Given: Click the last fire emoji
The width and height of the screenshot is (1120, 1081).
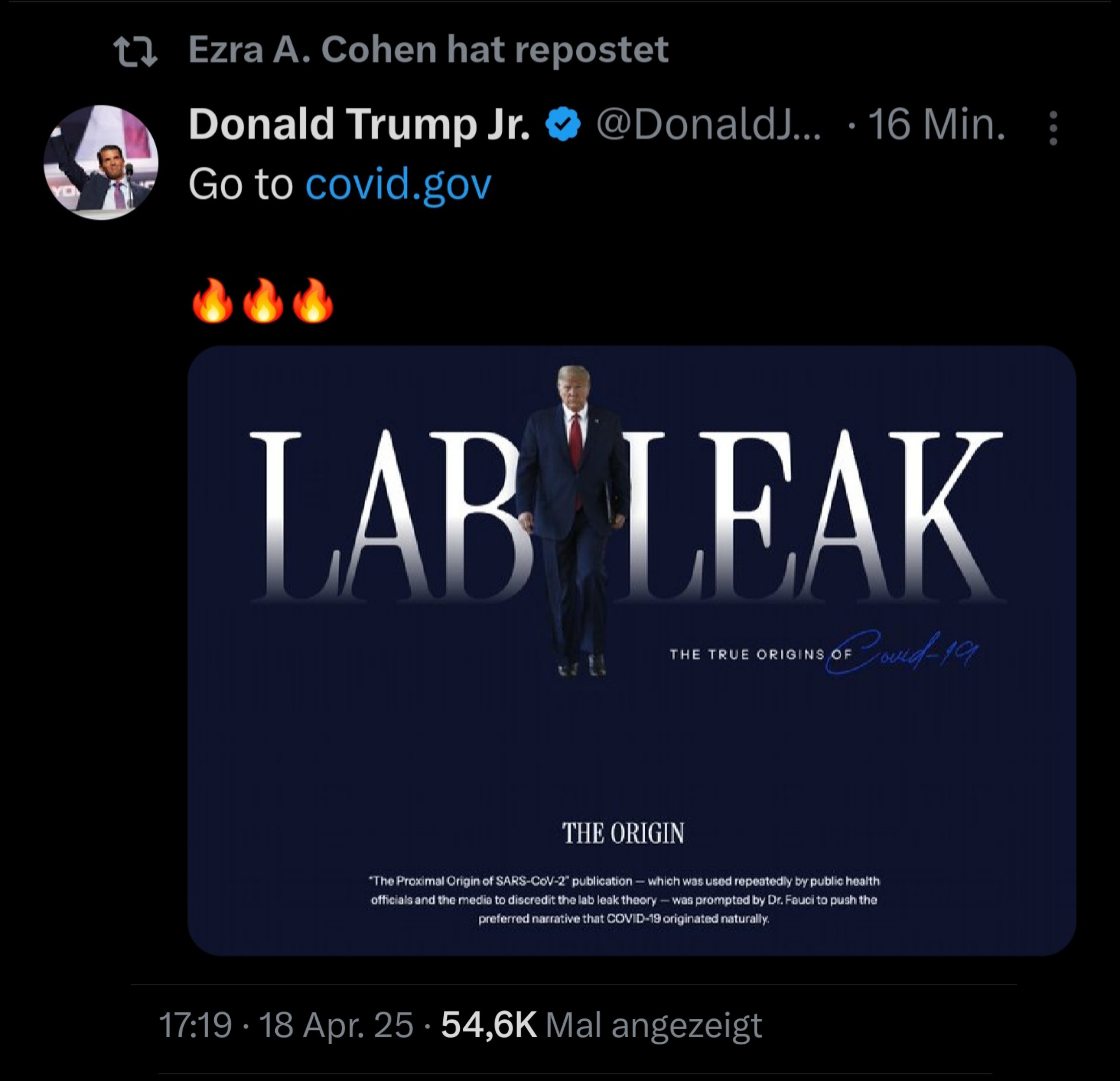Looking at the screenshot, I should point(313,301).
